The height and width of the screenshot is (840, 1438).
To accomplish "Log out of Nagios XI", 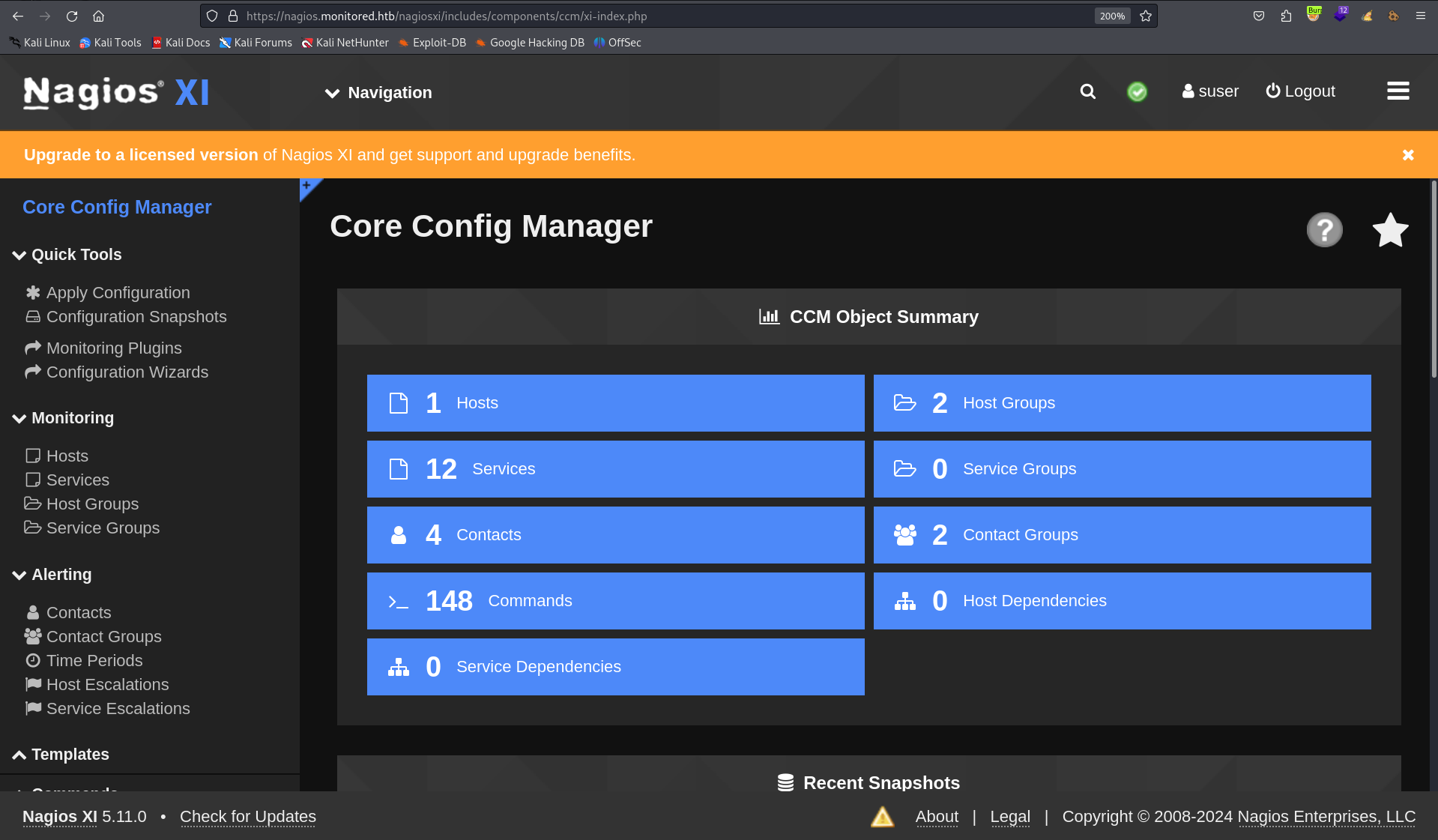I will pos(1300,91).
